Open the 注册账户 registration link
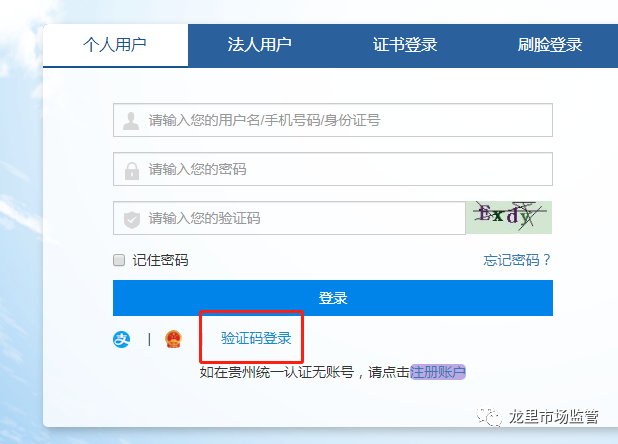The image size is (618, 444). point(438,372)
